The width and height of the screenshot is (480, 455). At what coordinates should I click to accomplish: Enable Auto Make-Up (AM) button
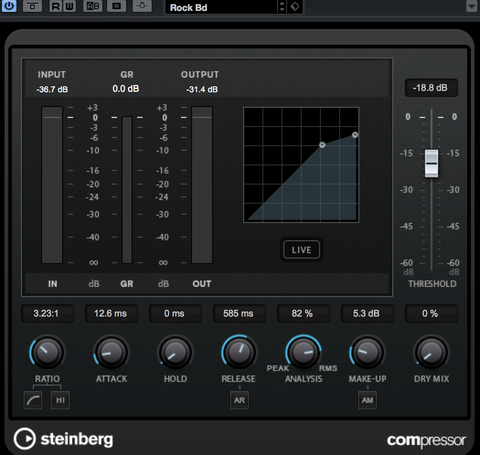click(367, 400)
